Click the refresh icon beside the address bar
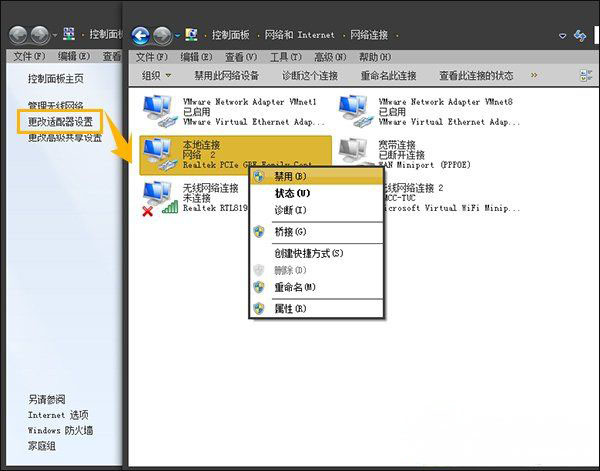600x471 pixels. click(579, 37)
